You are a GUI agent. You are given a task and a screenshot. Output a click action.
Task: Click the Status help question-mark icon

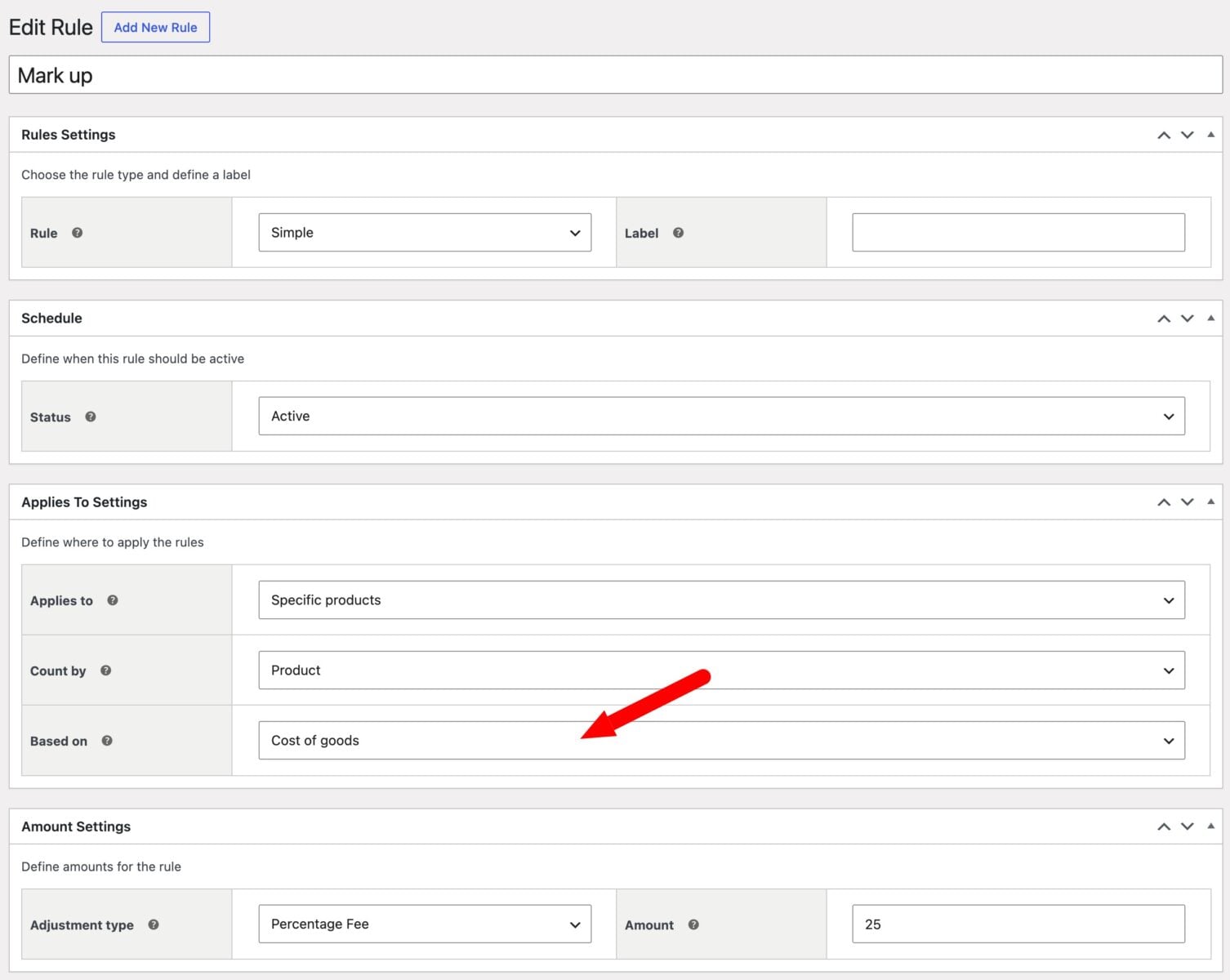[x=91, y=416]
